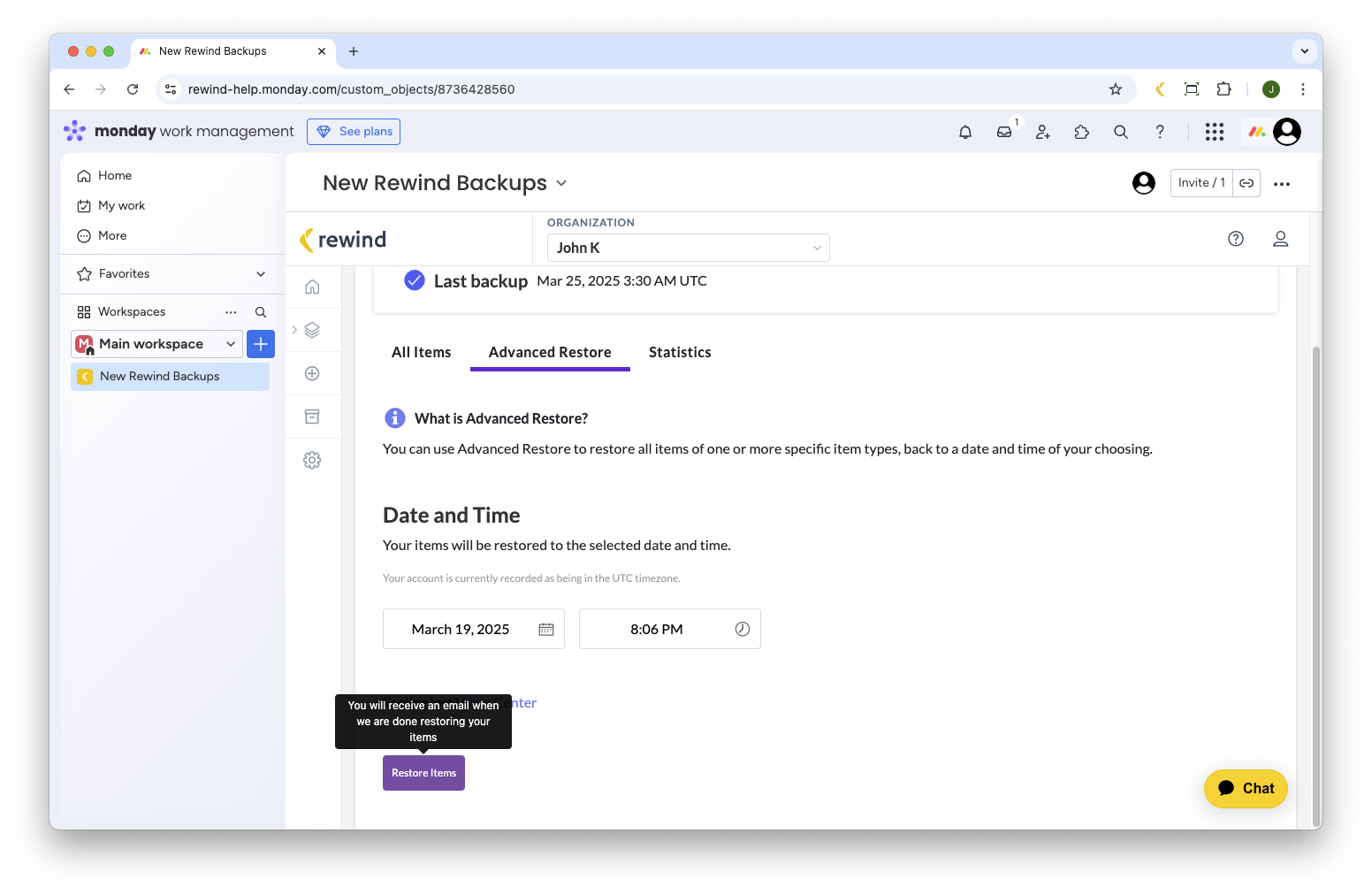Select New Rewind Backups board item

170,377
